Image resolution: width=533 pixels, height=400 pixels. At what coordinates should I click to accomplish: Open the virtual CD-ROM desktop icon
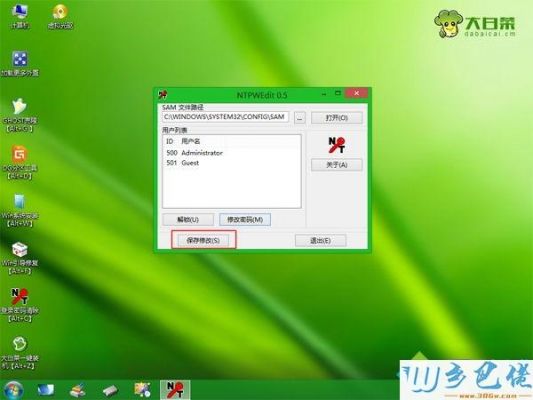[x=60, y=16]
